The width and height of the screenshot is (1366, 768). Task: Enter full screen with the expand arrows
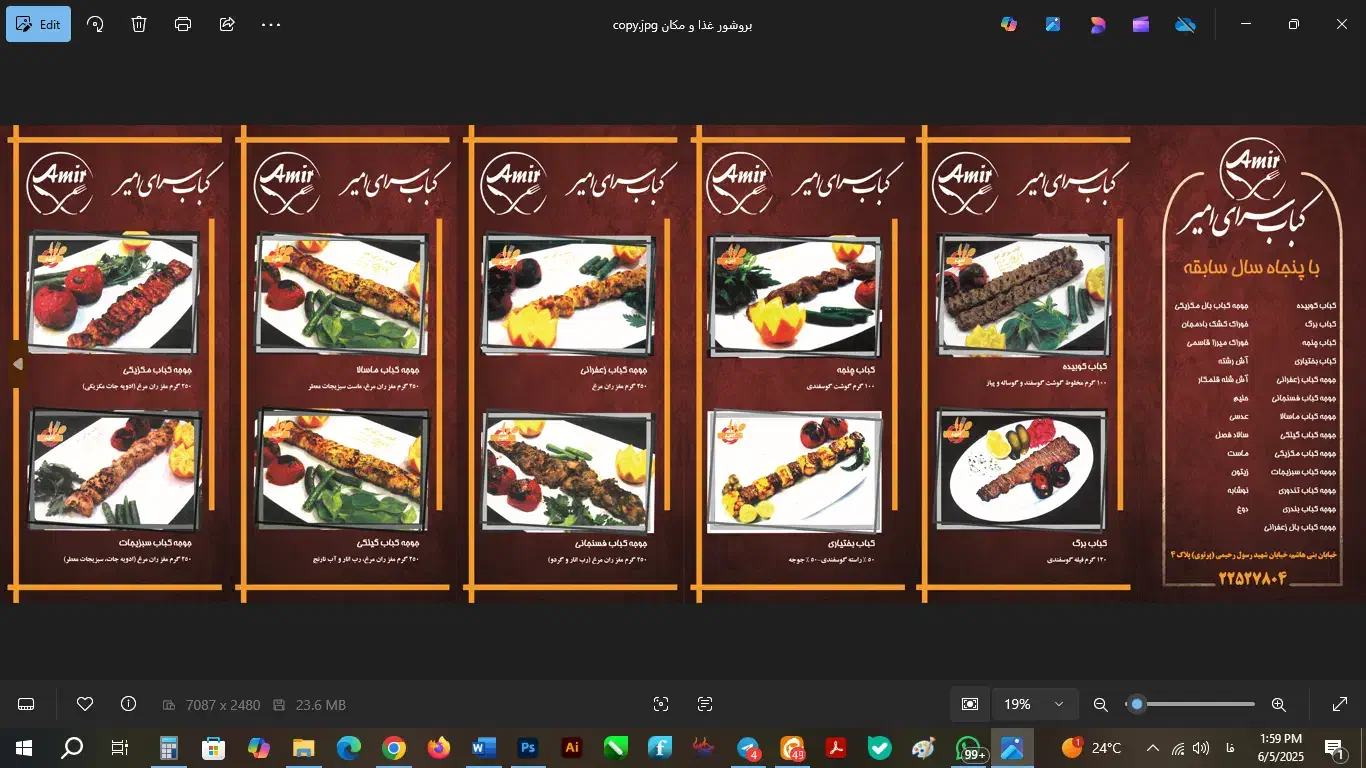coord(1340,704)
